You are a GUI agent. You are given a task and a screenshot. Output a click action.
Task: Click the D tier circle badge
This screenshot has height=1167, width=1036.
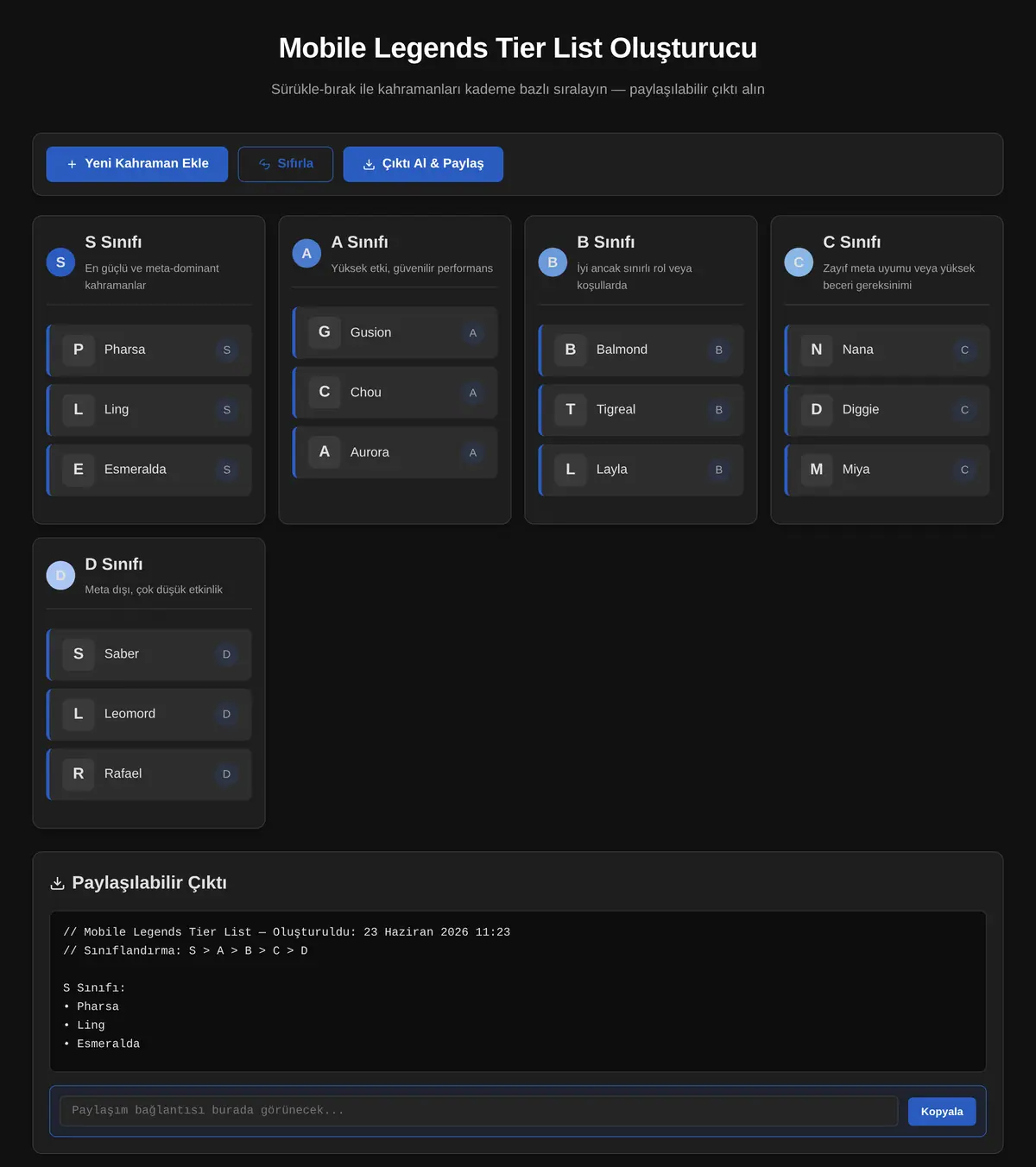[x=60, y=576]
